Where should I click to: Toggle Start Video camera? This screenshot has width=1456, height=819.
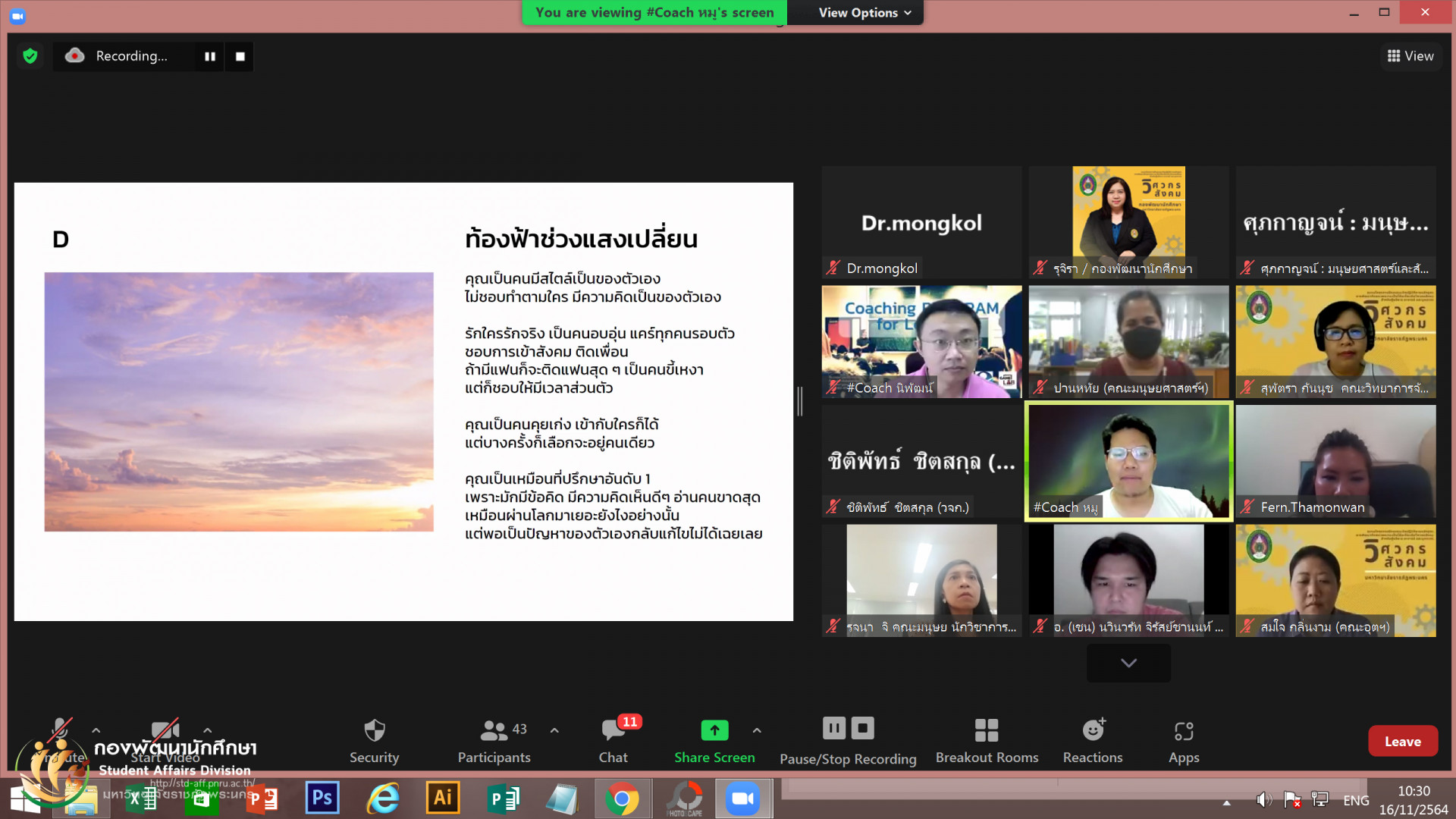coord(165,731)
